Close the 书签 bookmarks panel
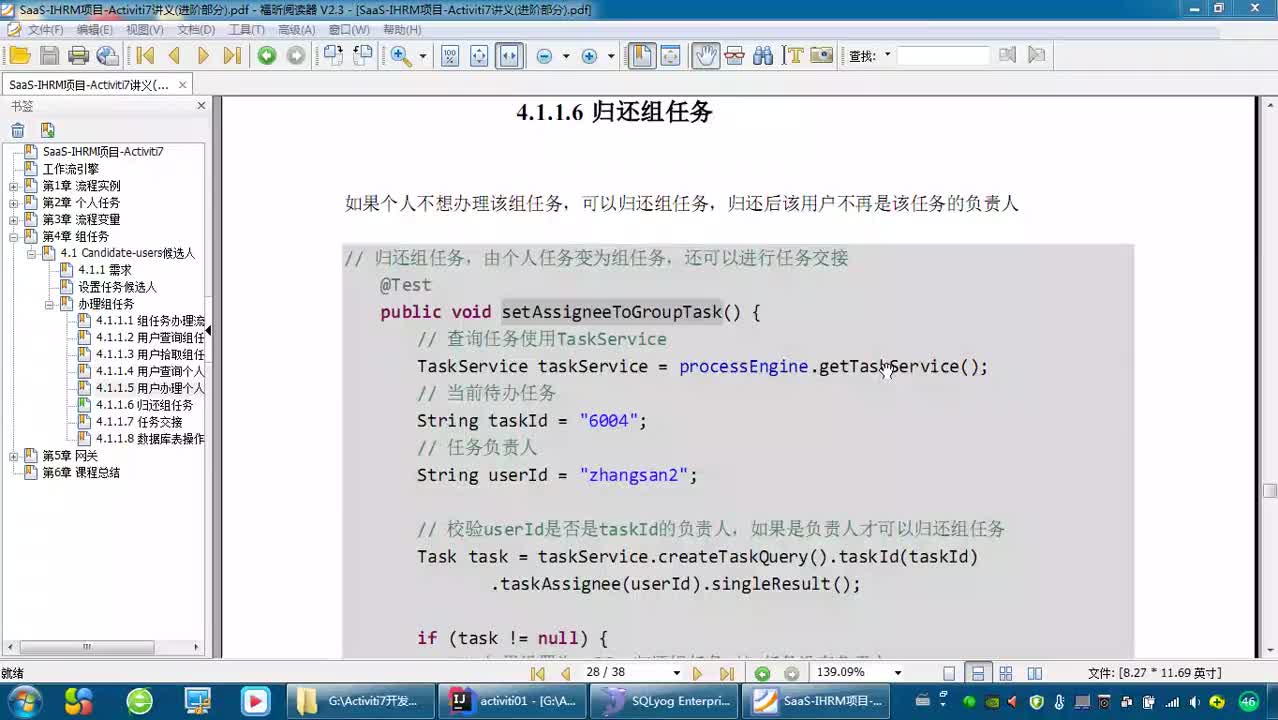 (201, 106)
